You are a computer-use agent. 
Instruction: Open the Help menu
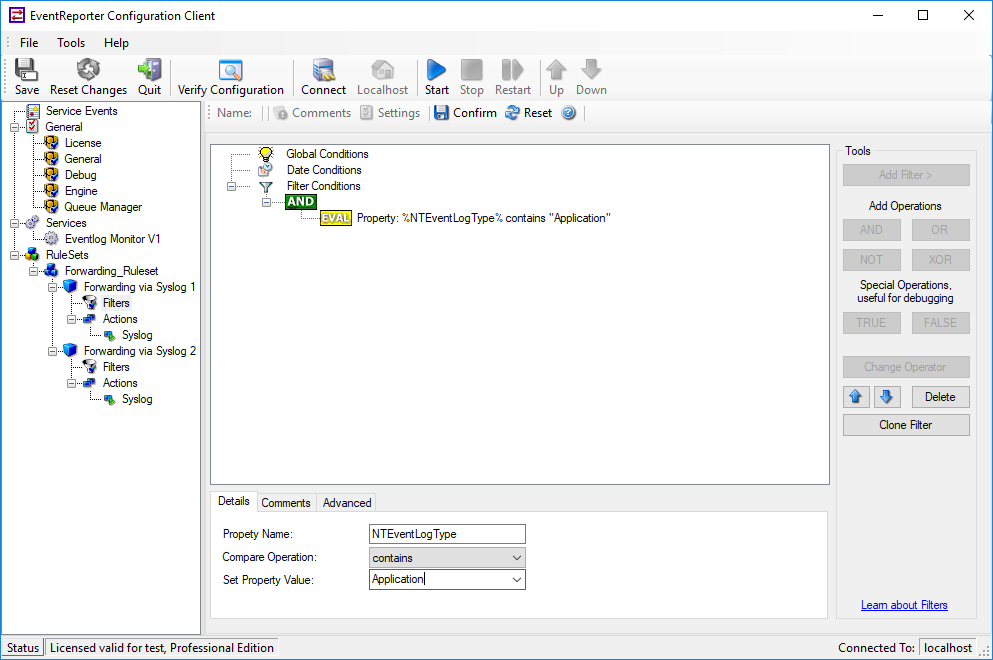117,42
